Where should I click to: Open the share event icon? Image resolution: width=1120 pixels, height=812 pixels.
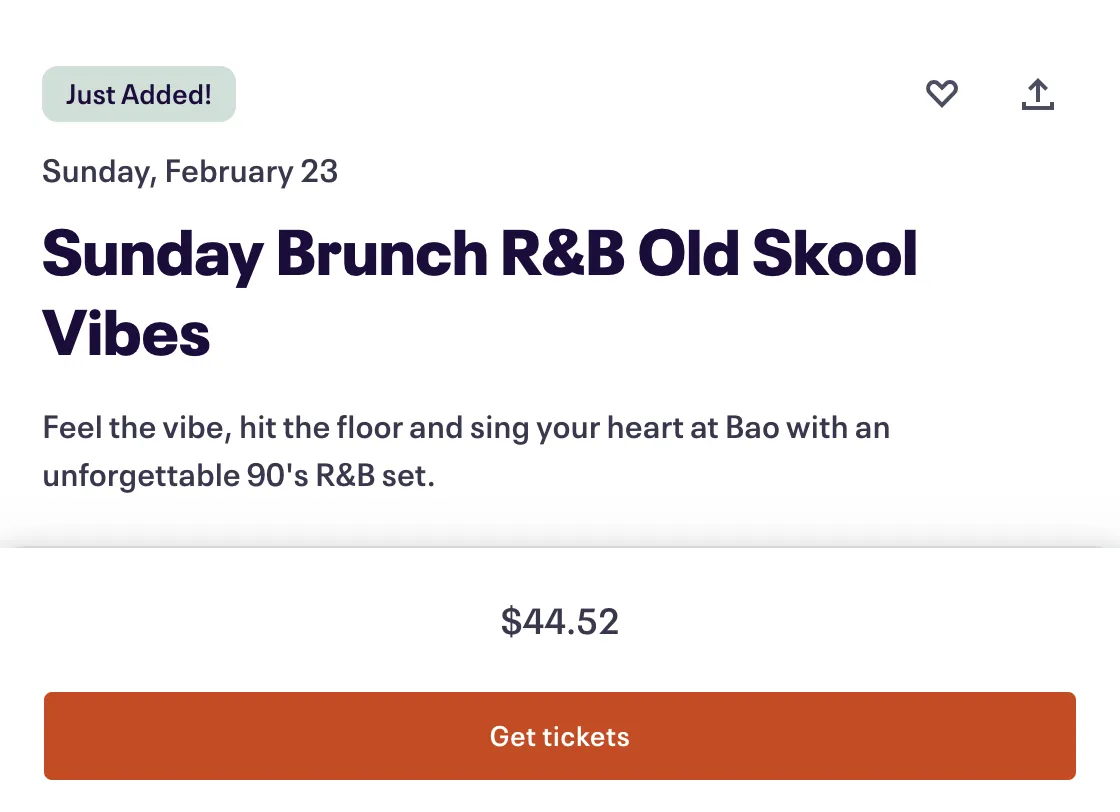(x=1038, y=94)
